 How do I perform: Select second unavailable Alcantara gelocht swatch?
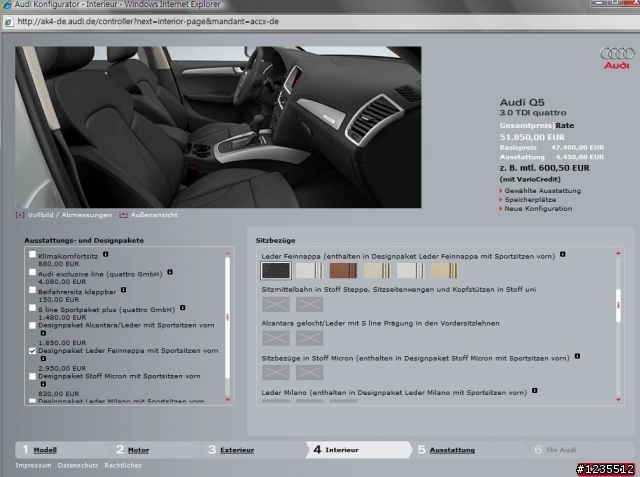coord(309,338)
